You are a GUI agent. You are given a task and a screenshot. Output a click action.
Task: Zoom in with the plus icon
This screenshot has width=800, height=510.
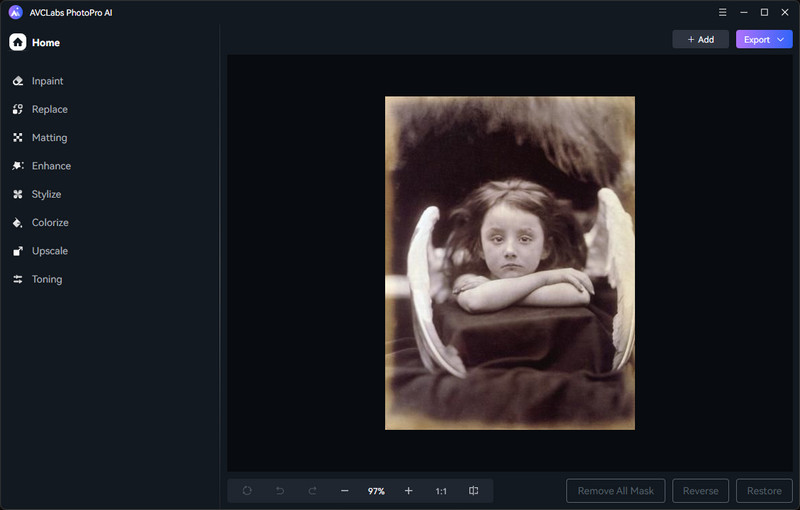click(409, 491)
